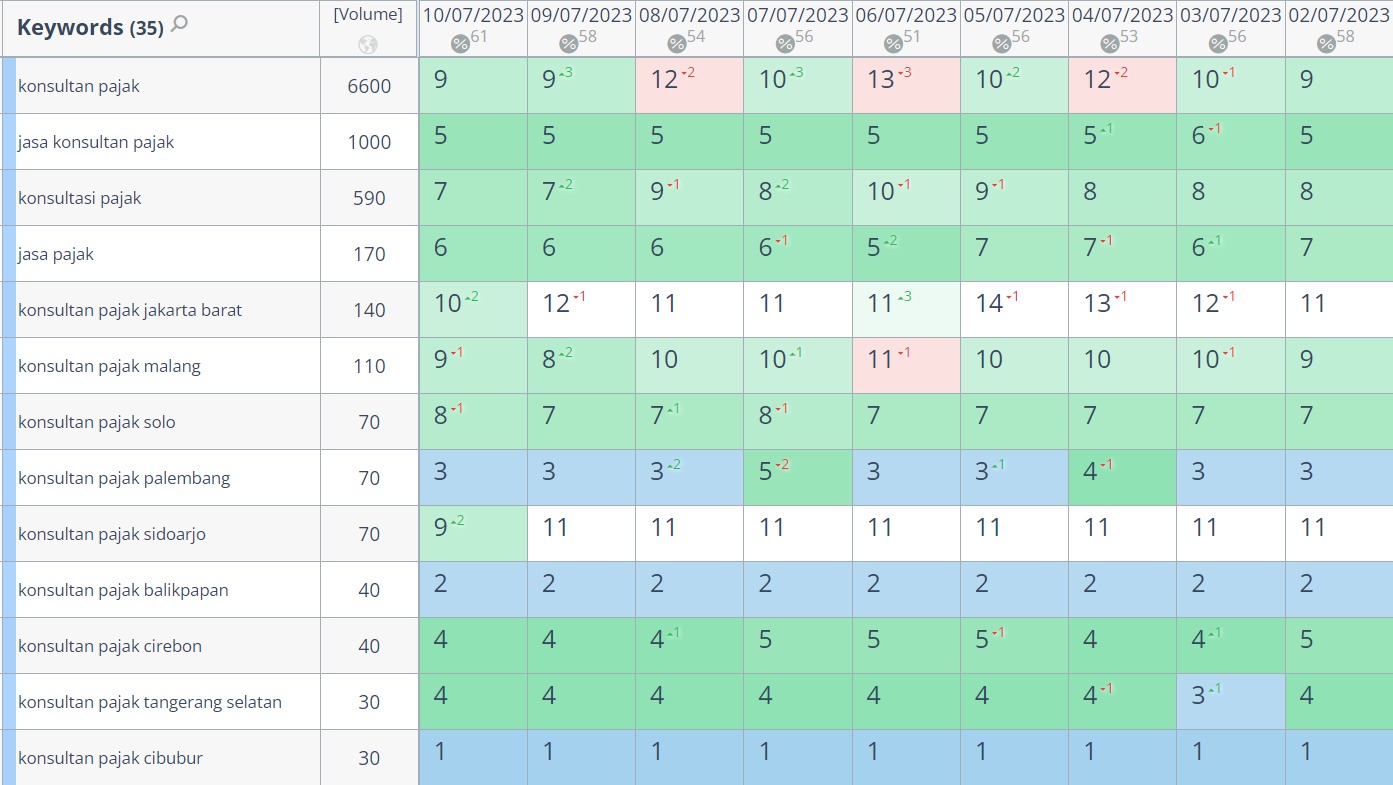Select keyword konsultan pajak
1393x785 pixels.
[79, 86]
